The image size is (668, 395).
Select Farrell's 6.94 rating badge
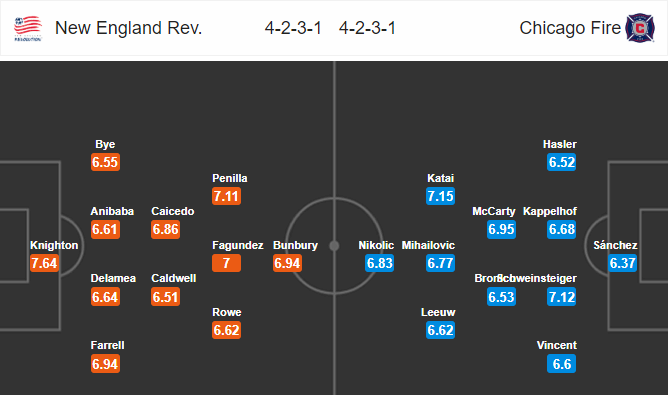point(105,364)
